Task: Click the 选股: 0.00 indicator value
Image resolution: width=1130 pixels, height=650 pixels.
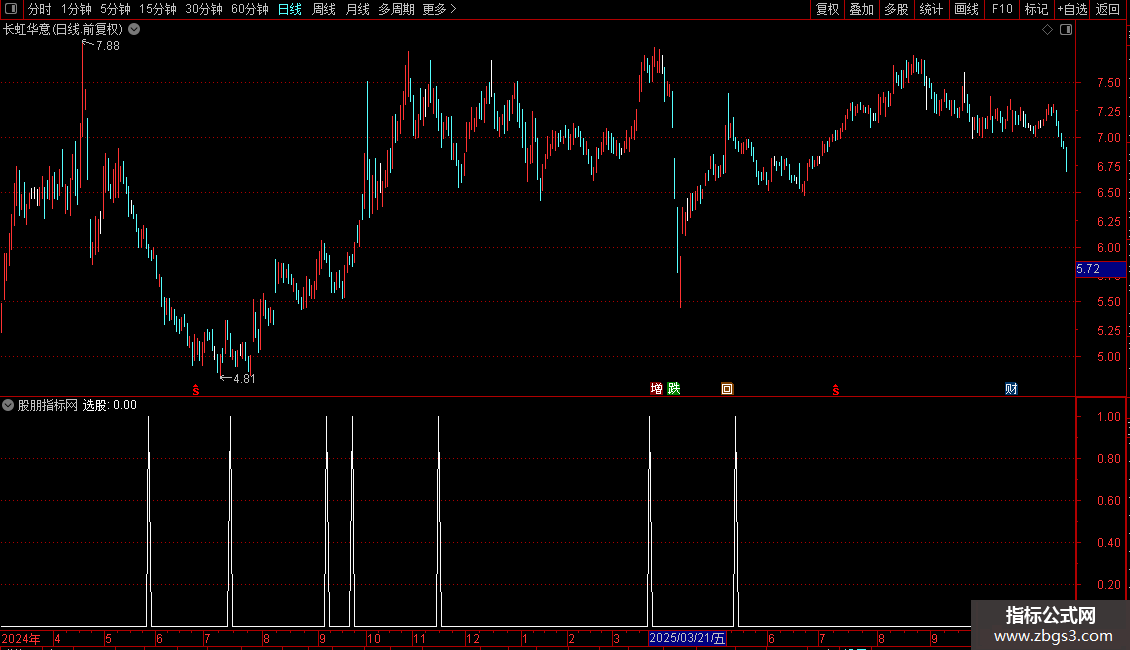Action: [x=110, y=405]
